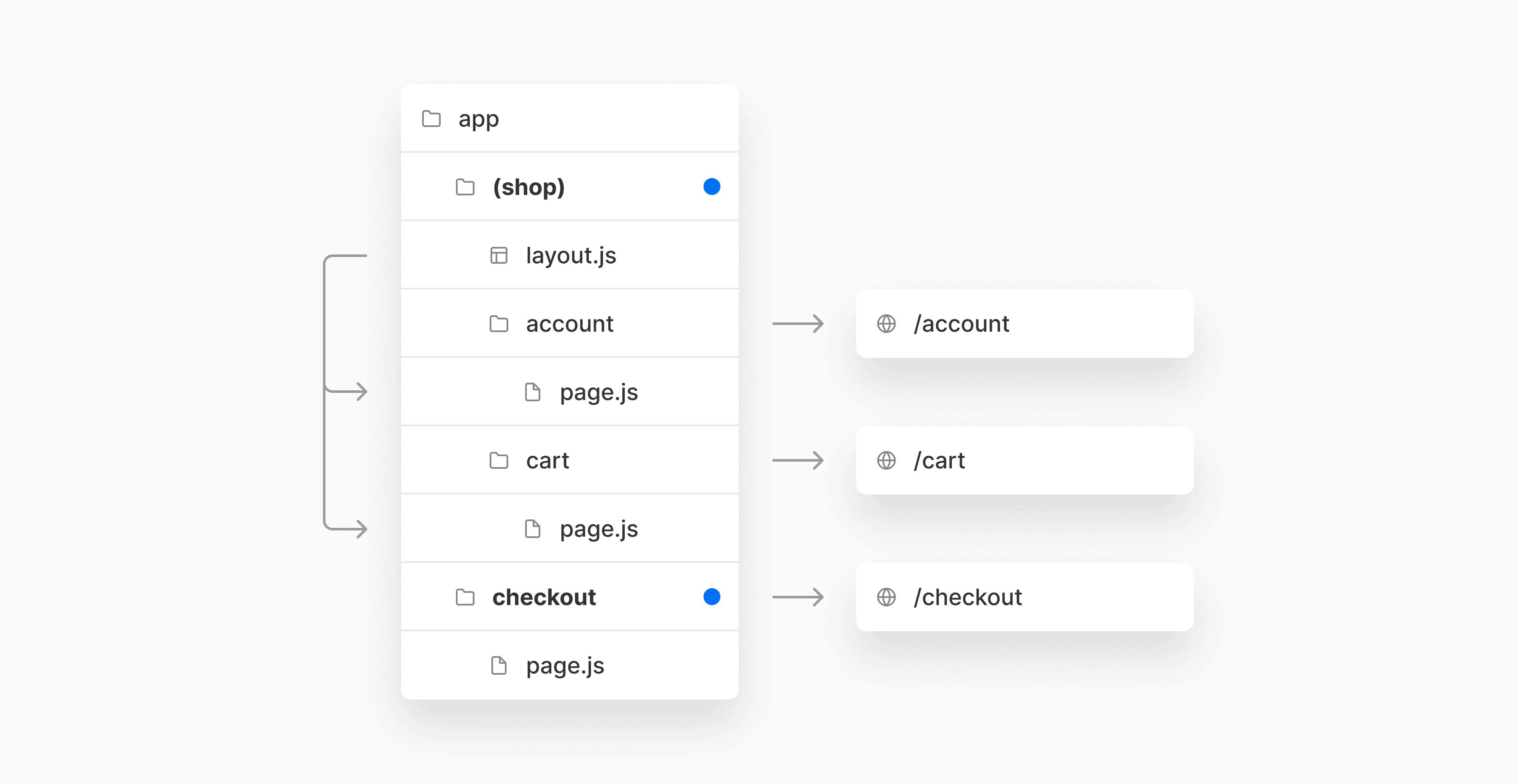The height and width of the screenshot is (784, 1518).
Task: Click the cart folder icon
Action: 499,461
